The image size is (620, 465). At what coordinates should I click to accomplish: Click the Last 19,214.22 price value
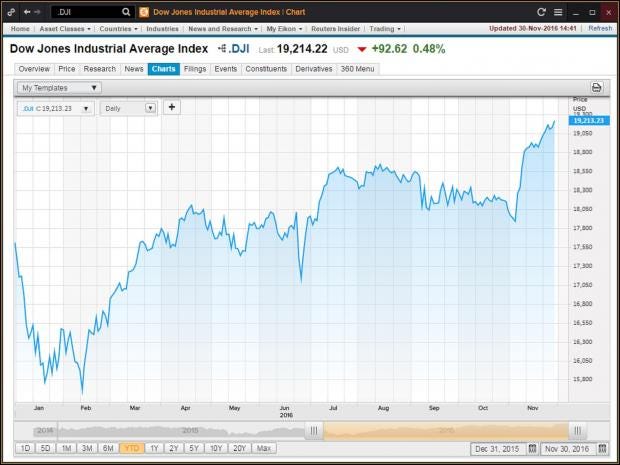click(x=302, y=49)
